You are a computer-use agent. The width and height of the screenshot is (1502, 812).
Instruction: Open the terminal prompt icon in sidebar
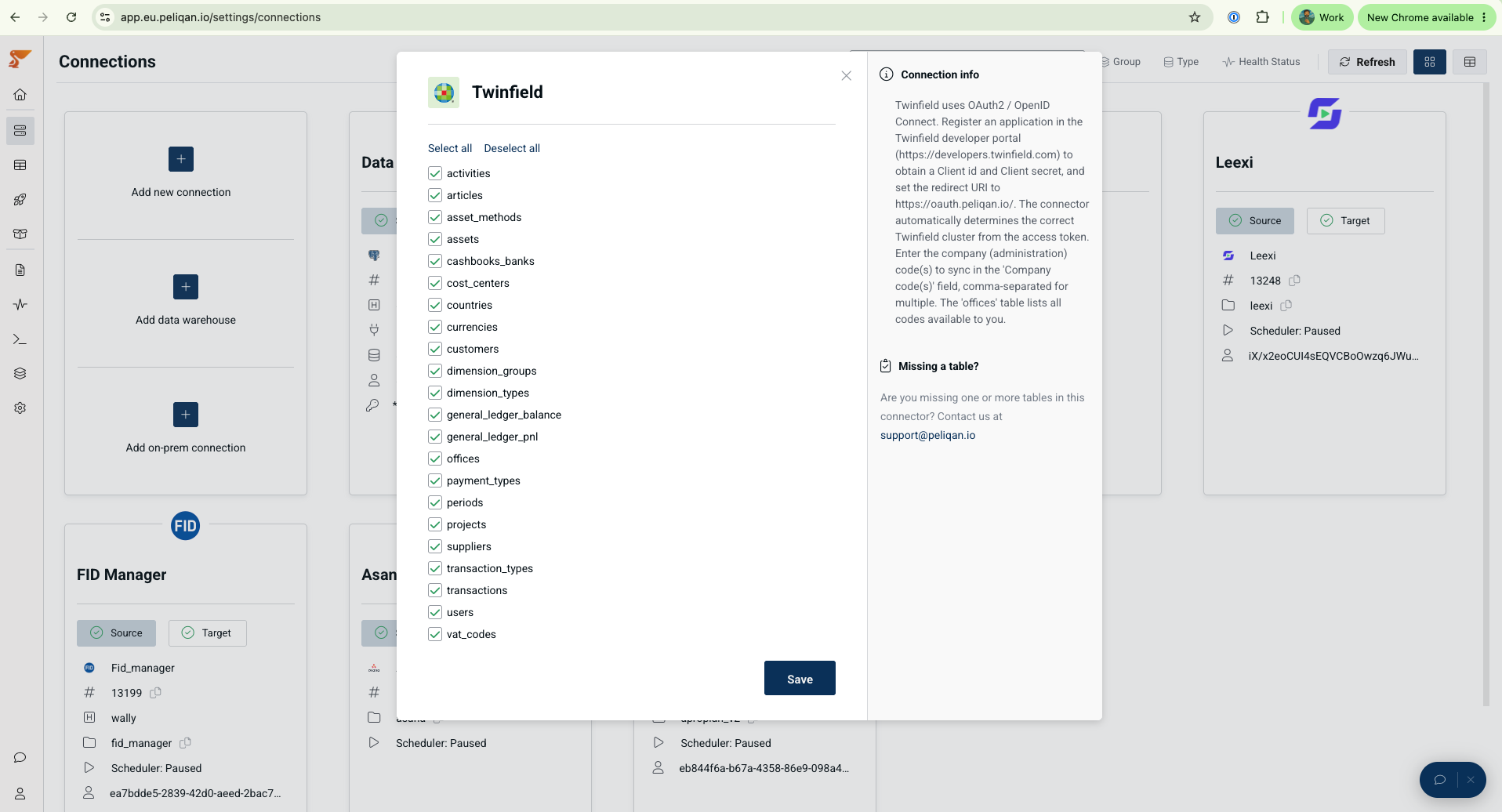tap(20, 339)
